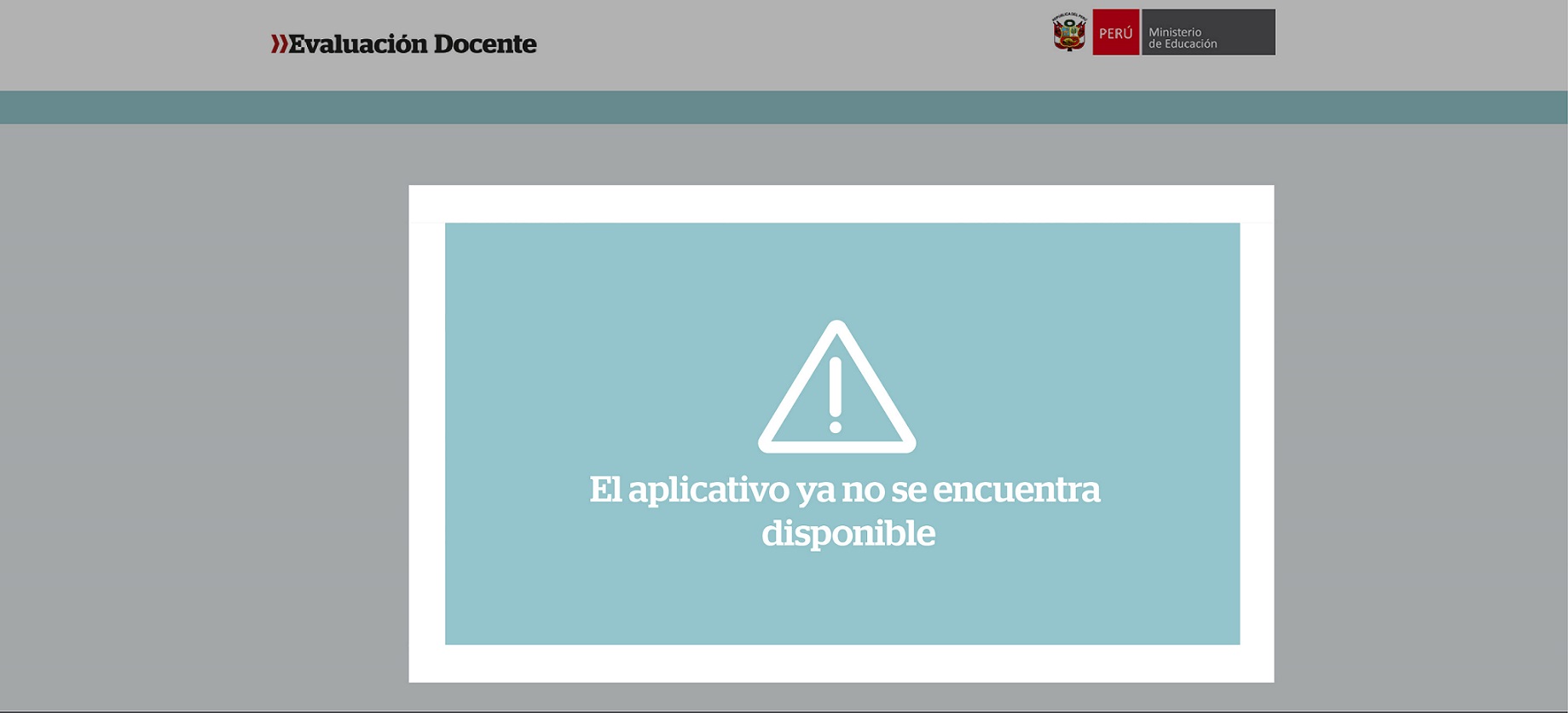Click the exclamation mark inside the triangle
1568x713 pixels.
click(x=836, y=394)
